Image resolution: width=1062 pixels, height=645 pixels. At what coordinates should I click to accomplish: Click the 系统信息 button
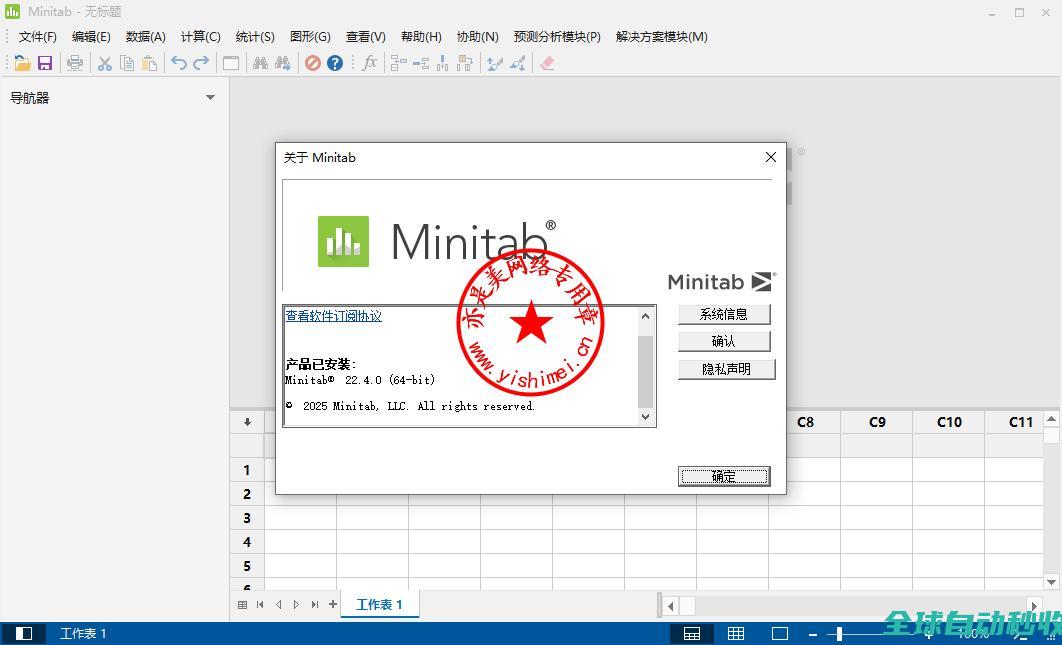(723, 314)
